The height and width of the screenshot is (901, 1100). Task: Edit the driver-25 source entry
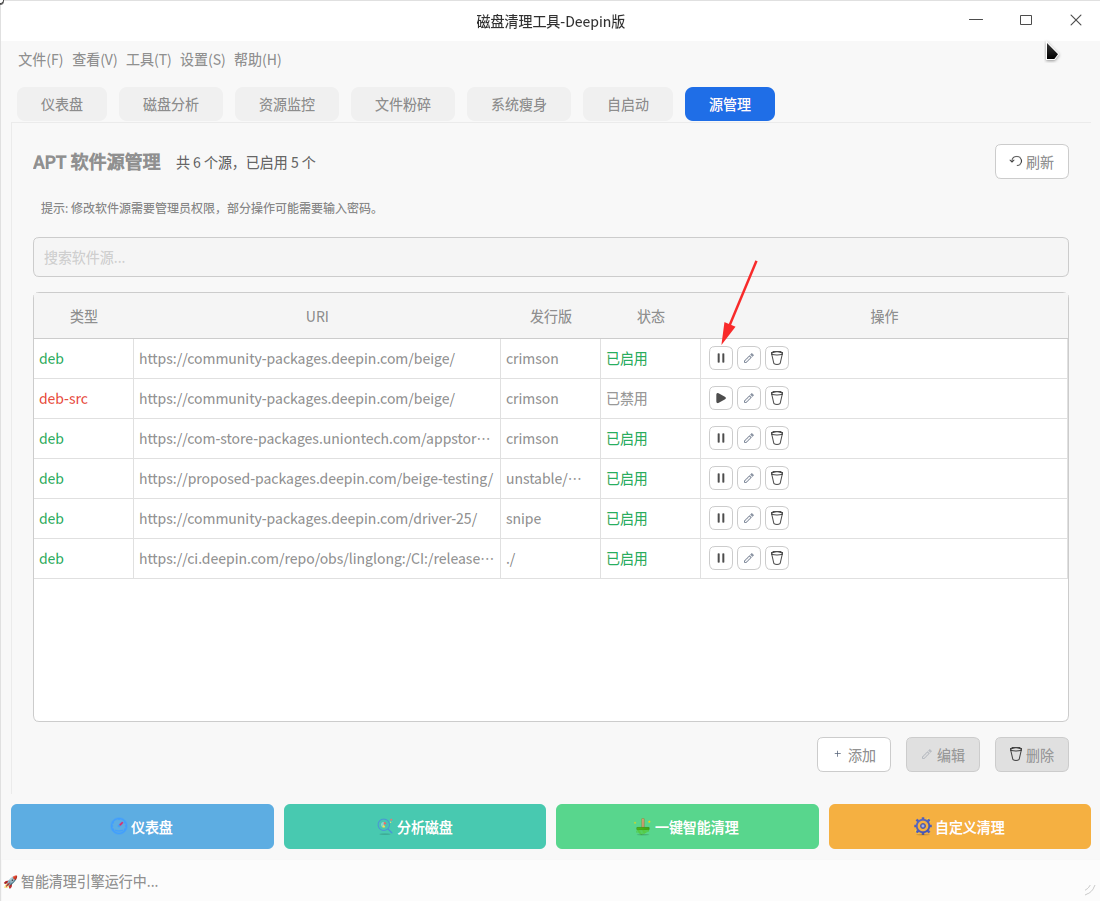pyautogui.click(x=748, y=518)
